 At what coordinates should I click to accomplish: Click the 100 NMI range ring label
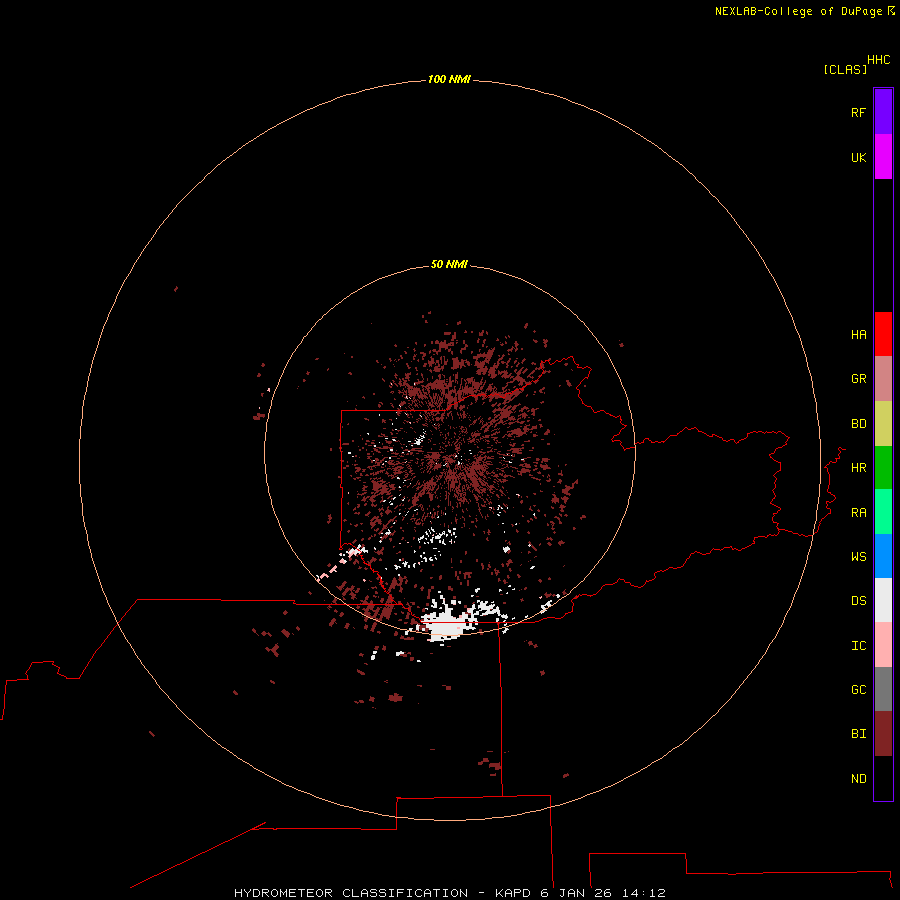pyautogui.click(x=449, y=79)
